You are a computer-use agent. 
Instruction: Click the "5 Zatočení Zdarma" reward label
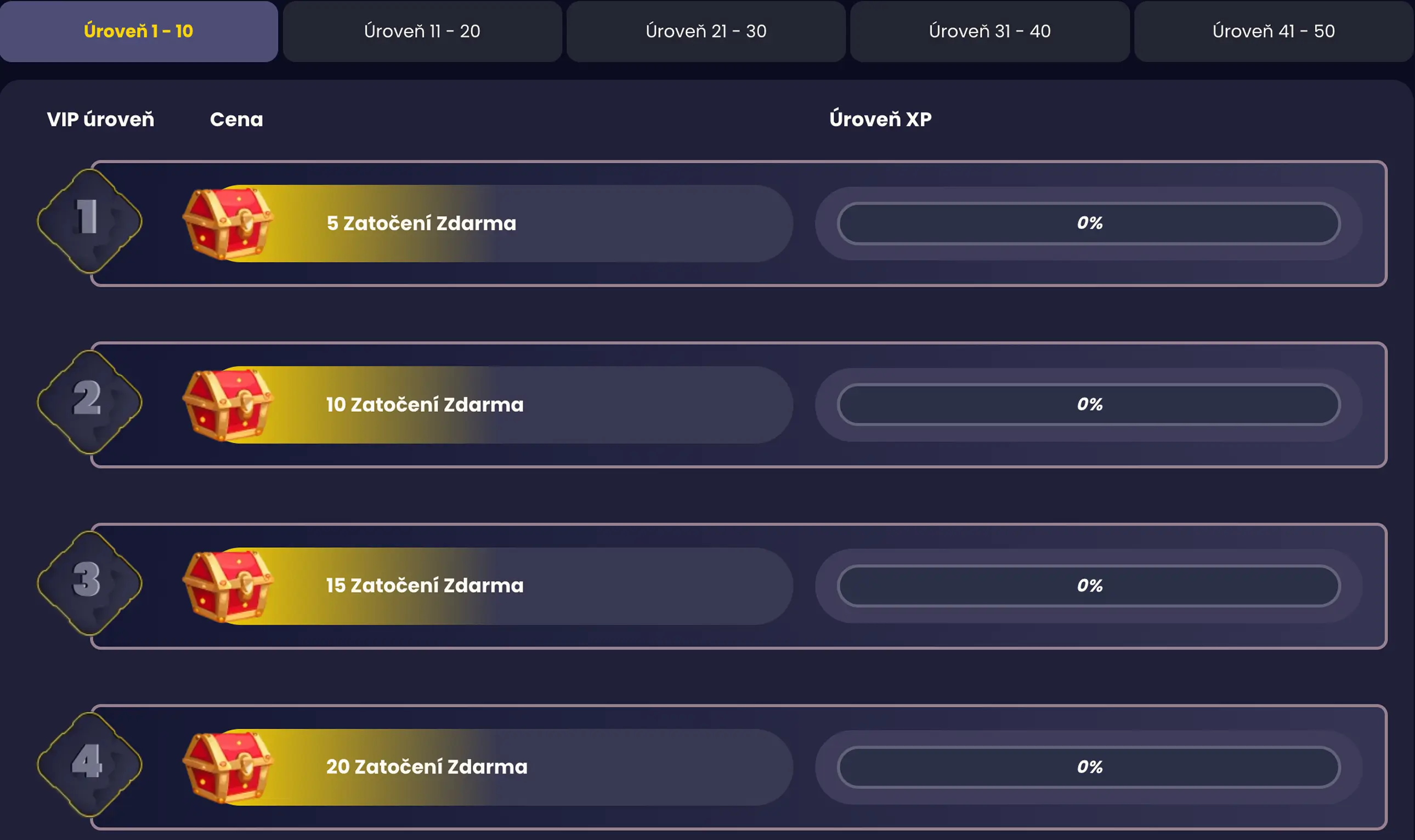click(421, 224)
